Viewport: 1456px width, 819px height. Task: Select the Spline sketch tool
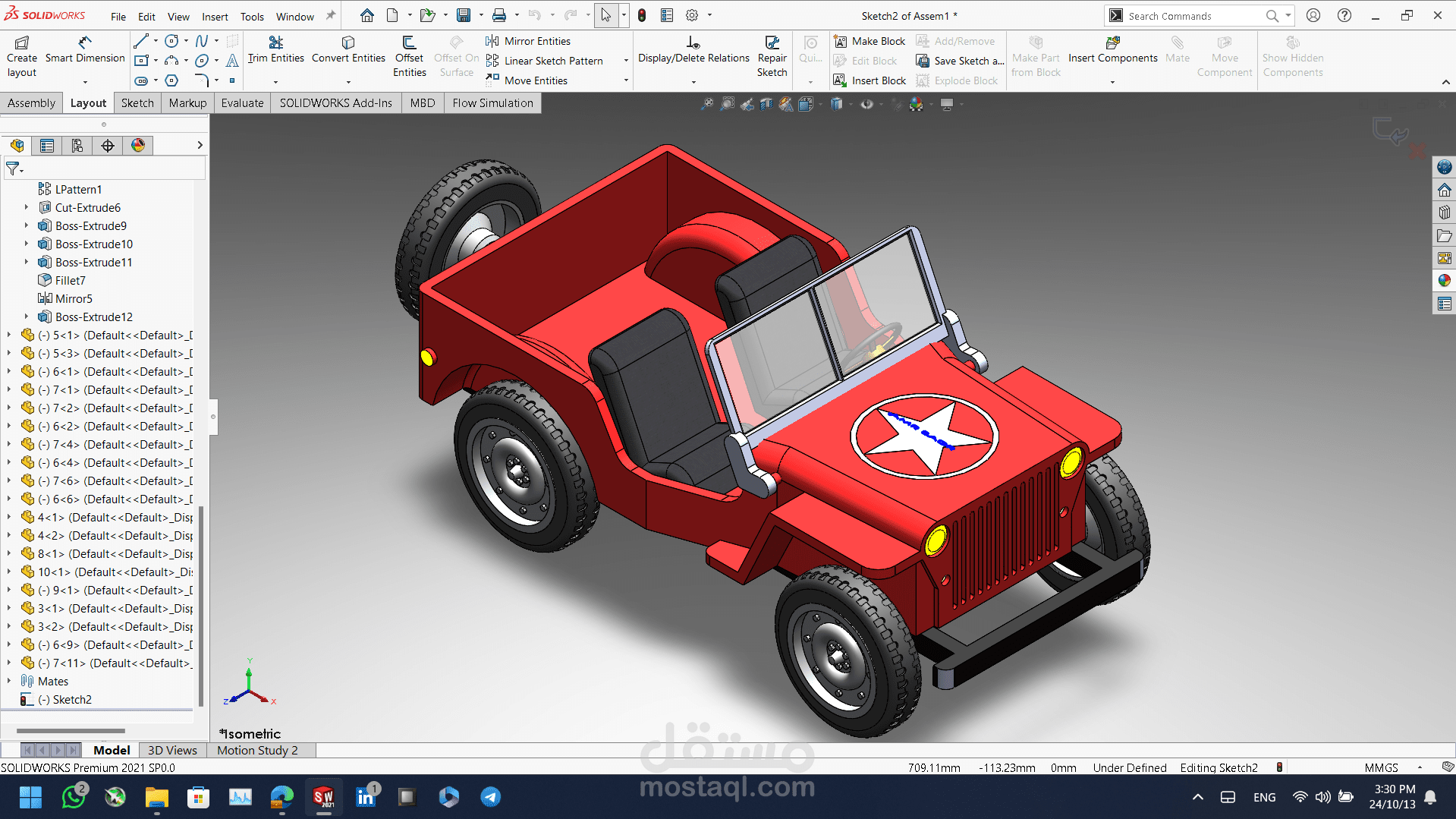202,41
